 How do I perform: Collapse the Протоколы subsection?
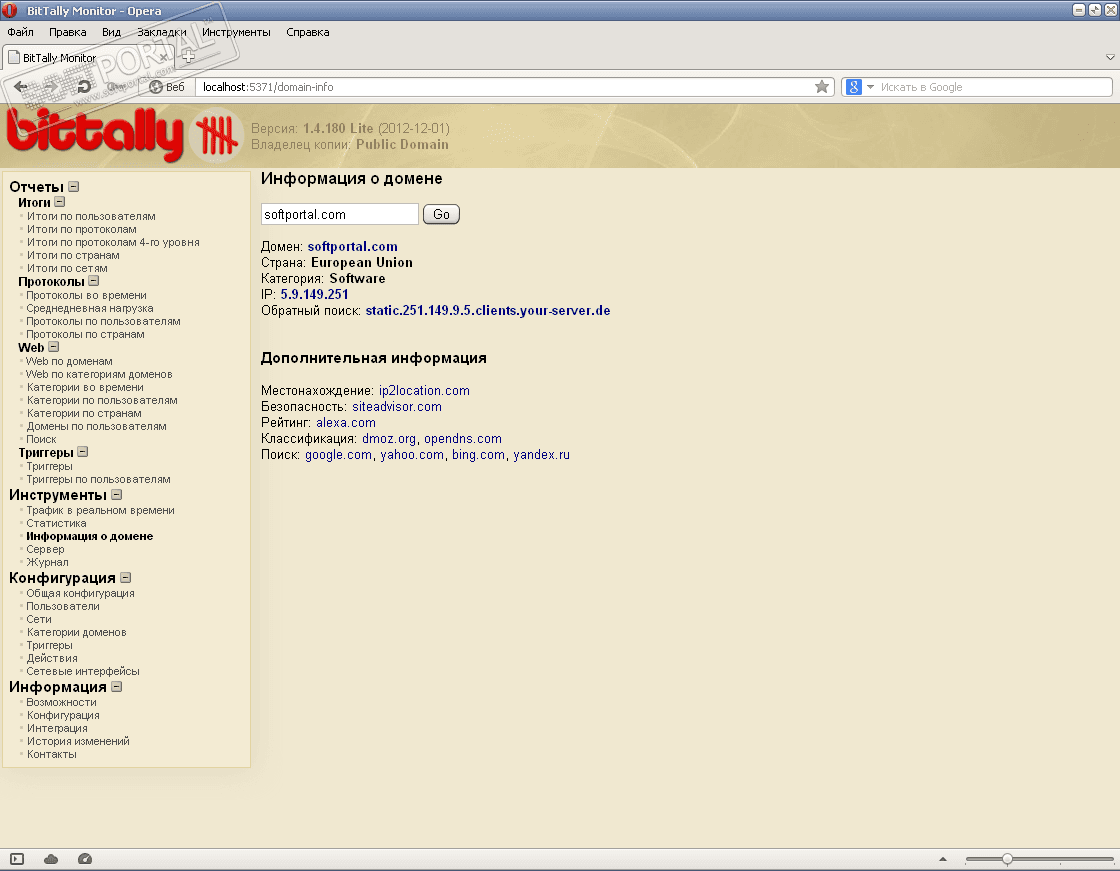[x=94, y=281]
